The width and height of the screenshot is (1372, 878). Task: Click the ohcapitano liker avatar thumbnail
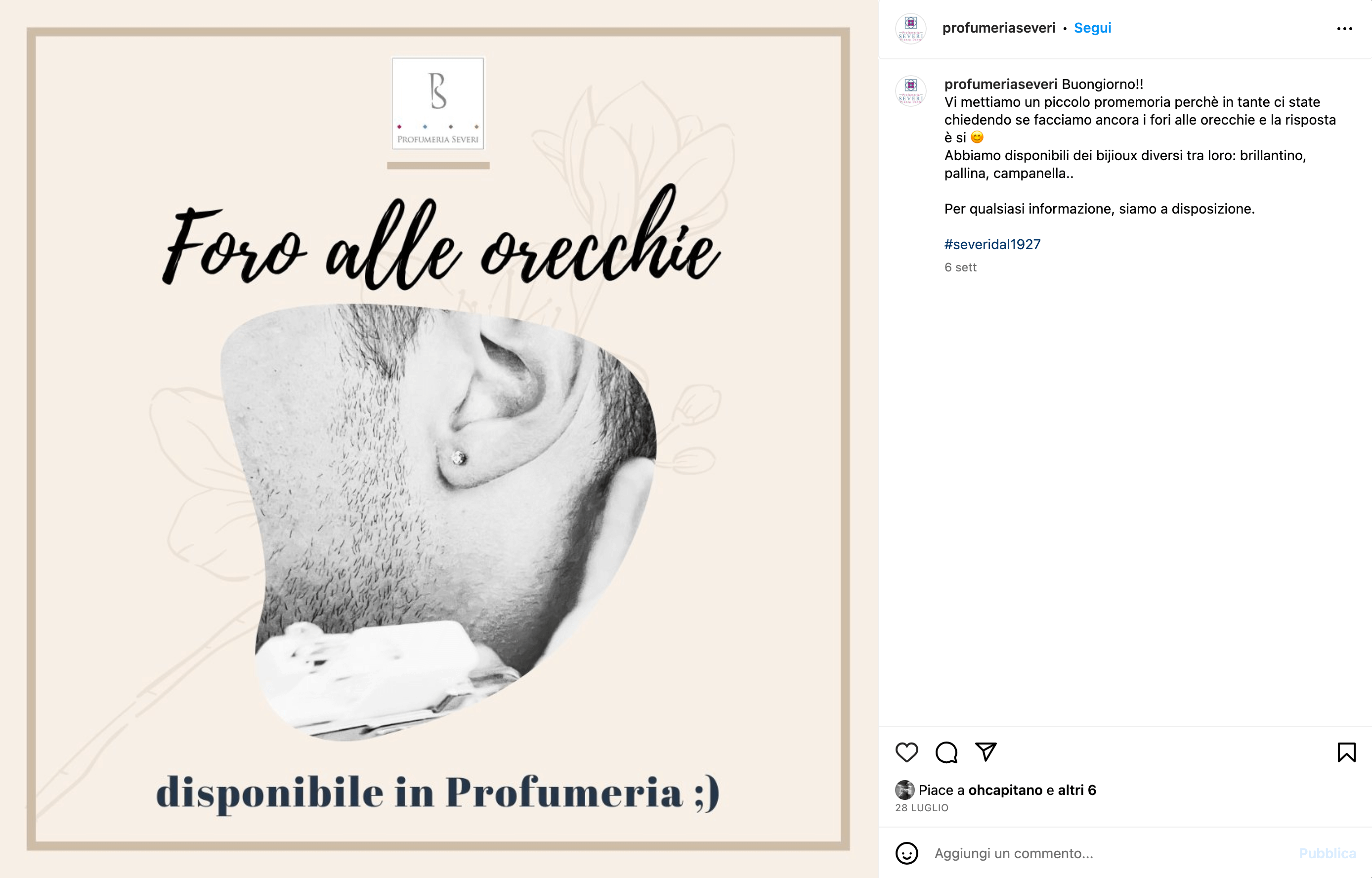click(x=904, y=790)
